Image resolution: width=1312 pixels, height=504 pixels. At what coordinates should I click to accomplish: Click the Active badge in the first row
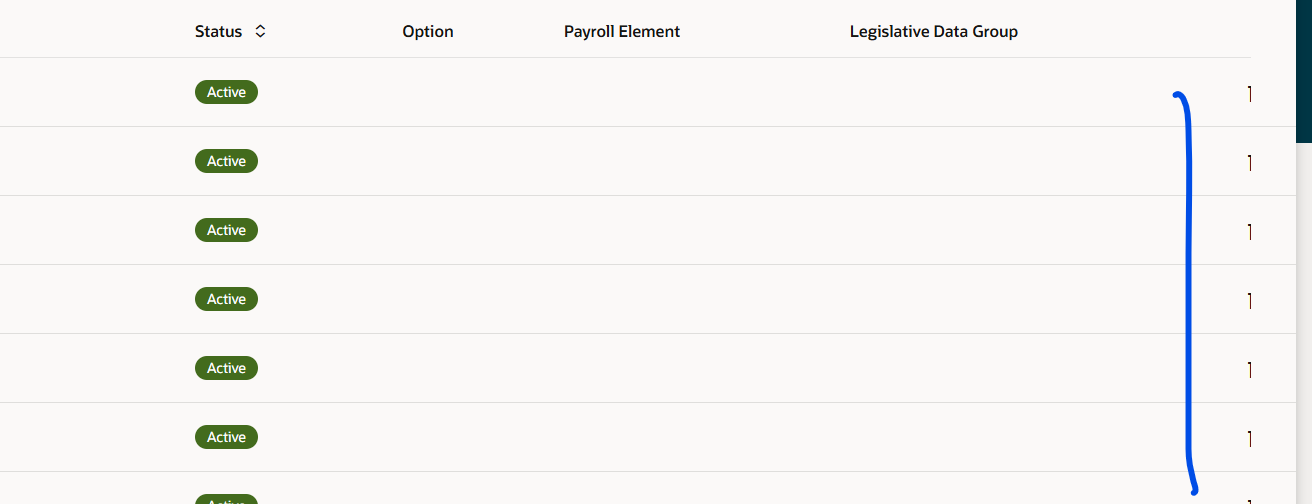point(226,92)
